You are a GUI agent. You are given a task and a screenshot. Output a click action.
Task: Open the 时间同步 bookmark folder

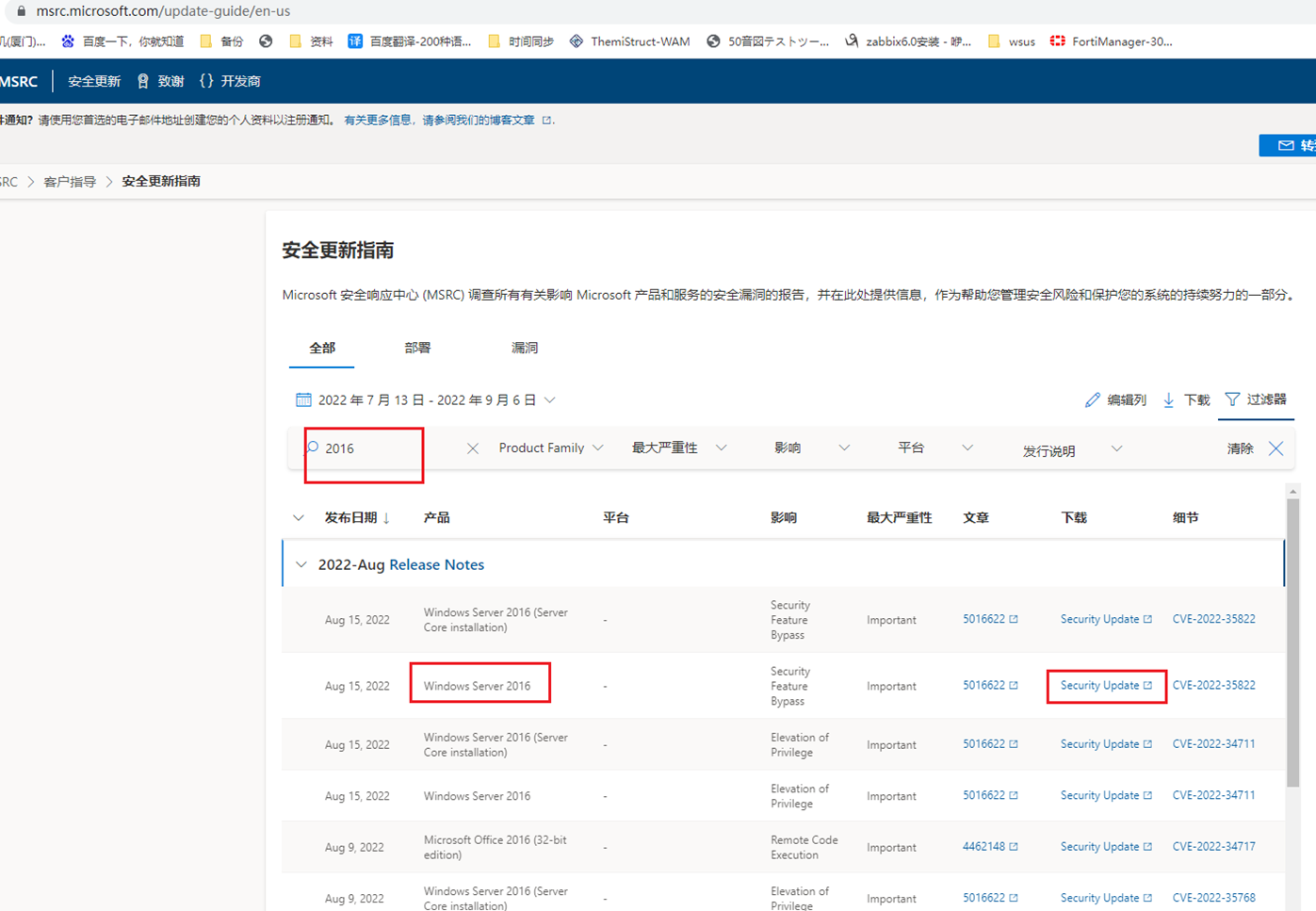click(521, 41)
